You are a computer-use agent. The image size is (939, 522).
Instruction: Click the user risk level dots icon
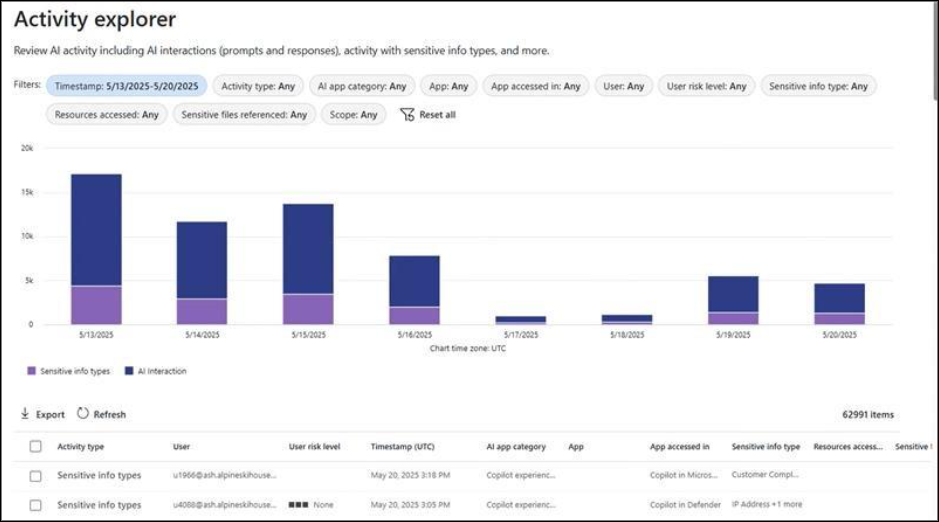pyautogui.click(x=298, y=505)
